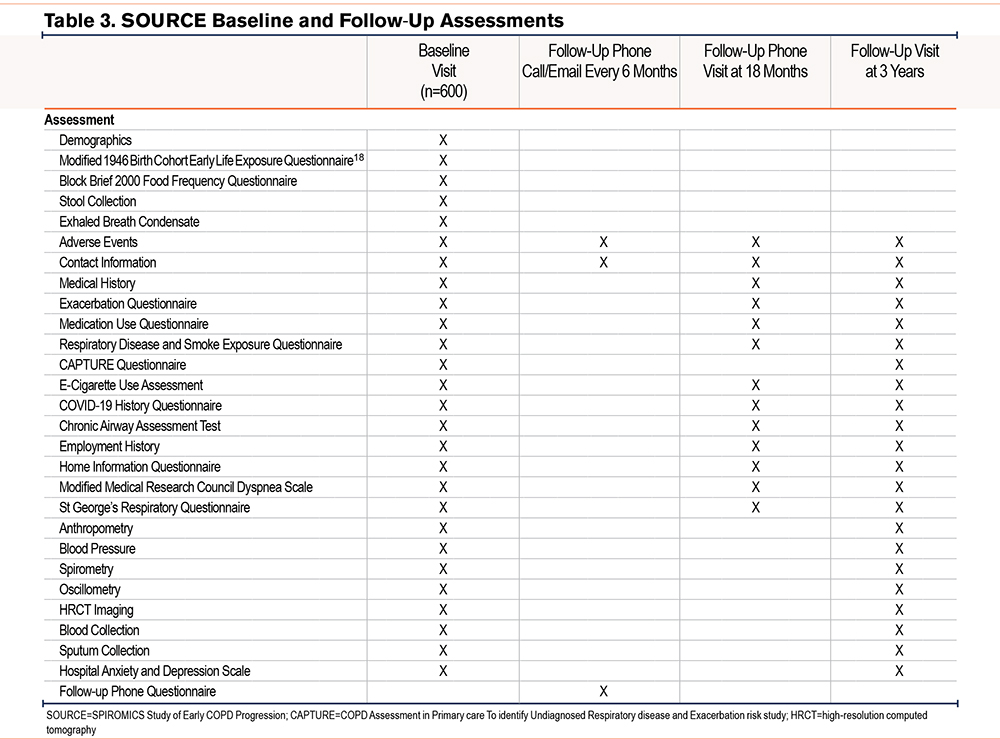Click the Baseline Visit X for Stool Collection
1000x739 pixels.
pos(443,201)
